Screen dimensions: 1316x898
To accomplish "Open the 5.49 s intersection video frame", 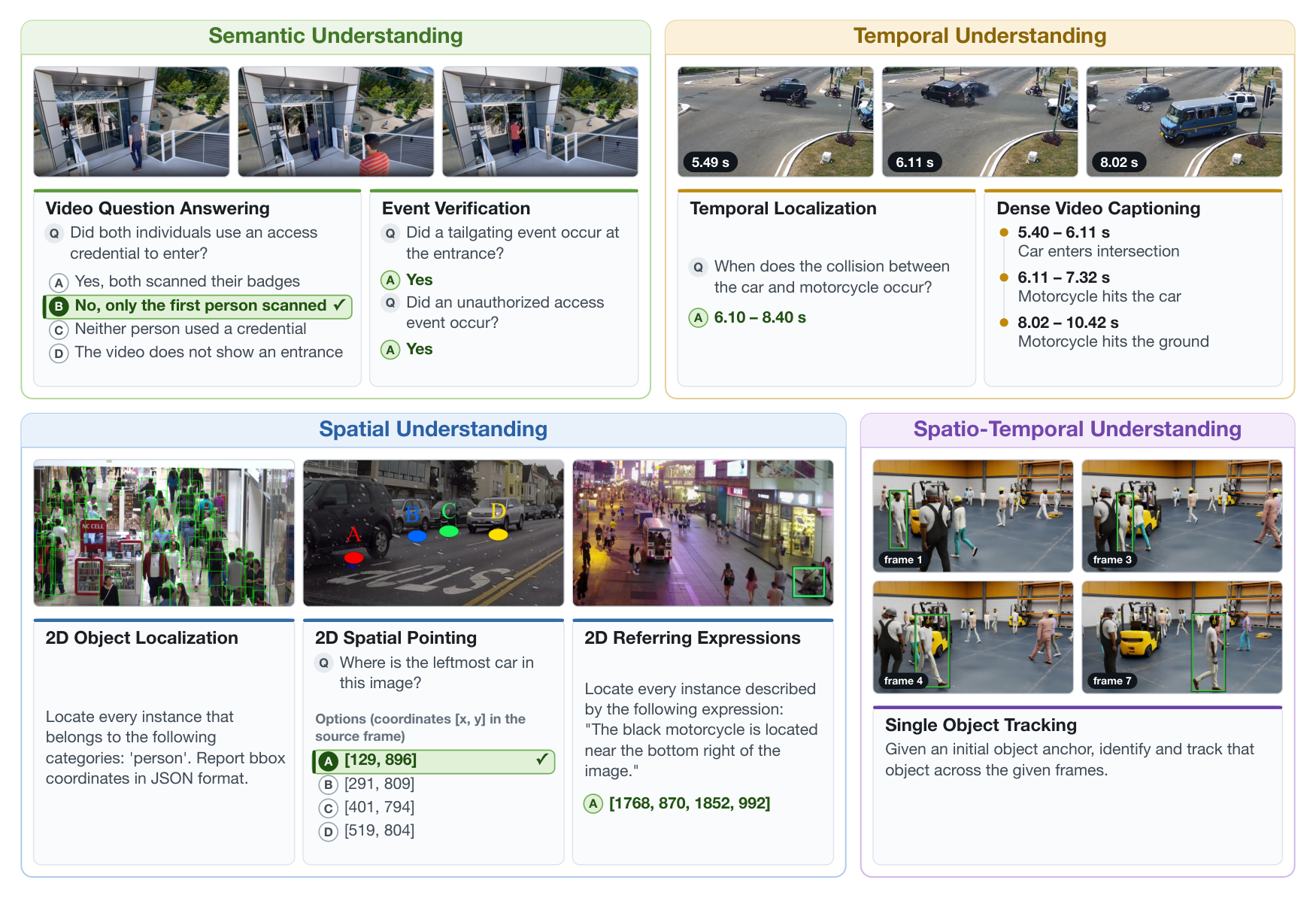I will [x=775, y=122].
